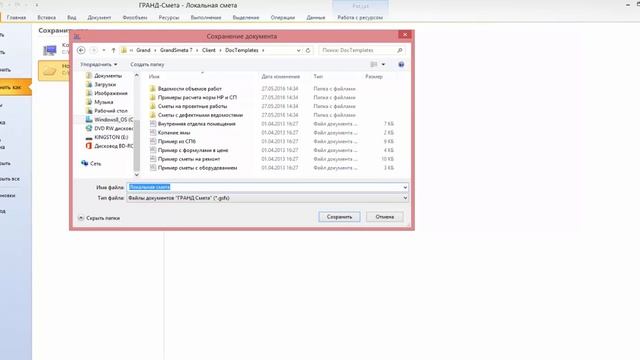
Task: Click the search magnifier icon in the dialog
Action: (400, 50)
